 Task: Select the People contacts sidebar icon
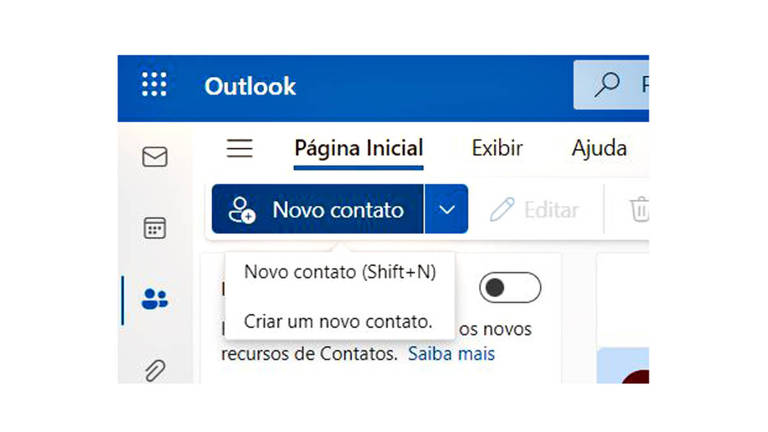155,299
